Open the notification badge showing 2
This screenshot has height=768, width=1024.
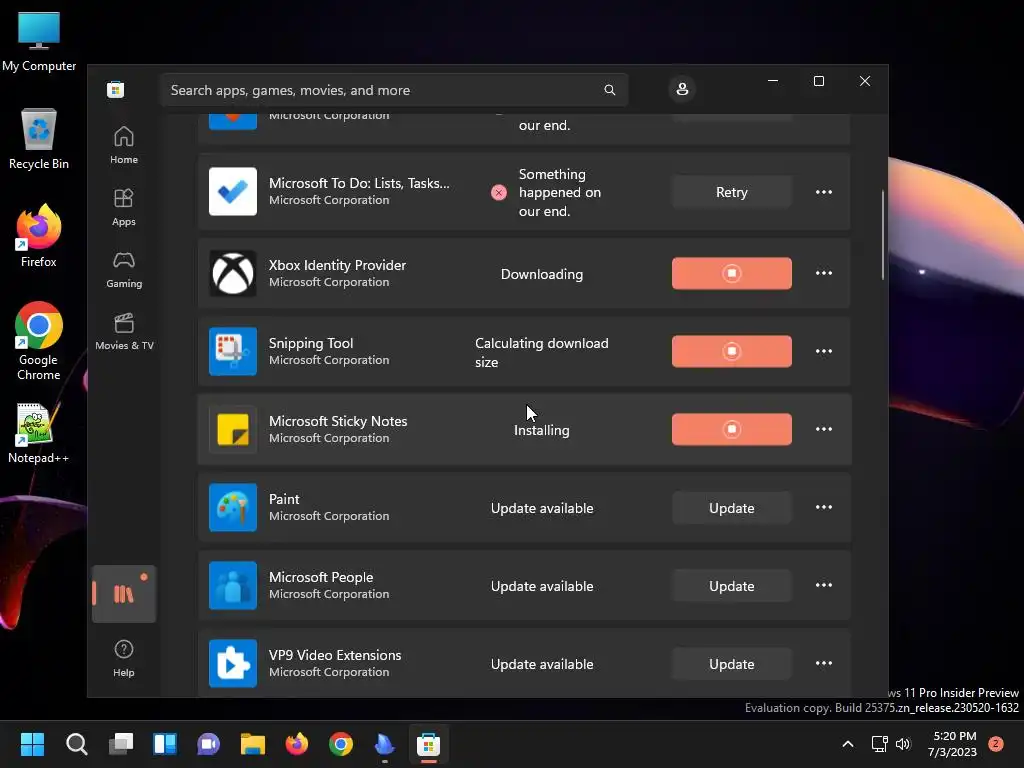point(996,744)
